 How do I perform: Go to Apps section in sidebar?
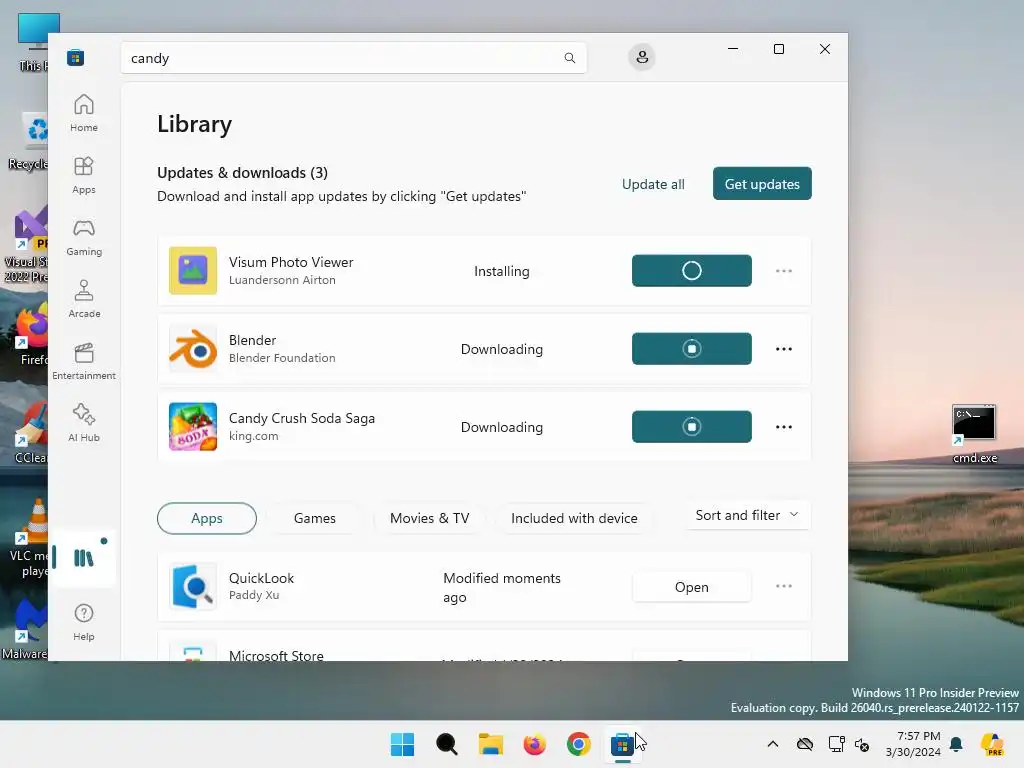[84, 175]
